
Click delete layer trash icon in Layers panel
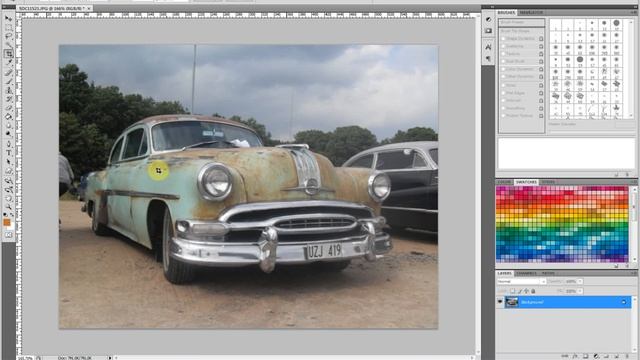point(627,356)
